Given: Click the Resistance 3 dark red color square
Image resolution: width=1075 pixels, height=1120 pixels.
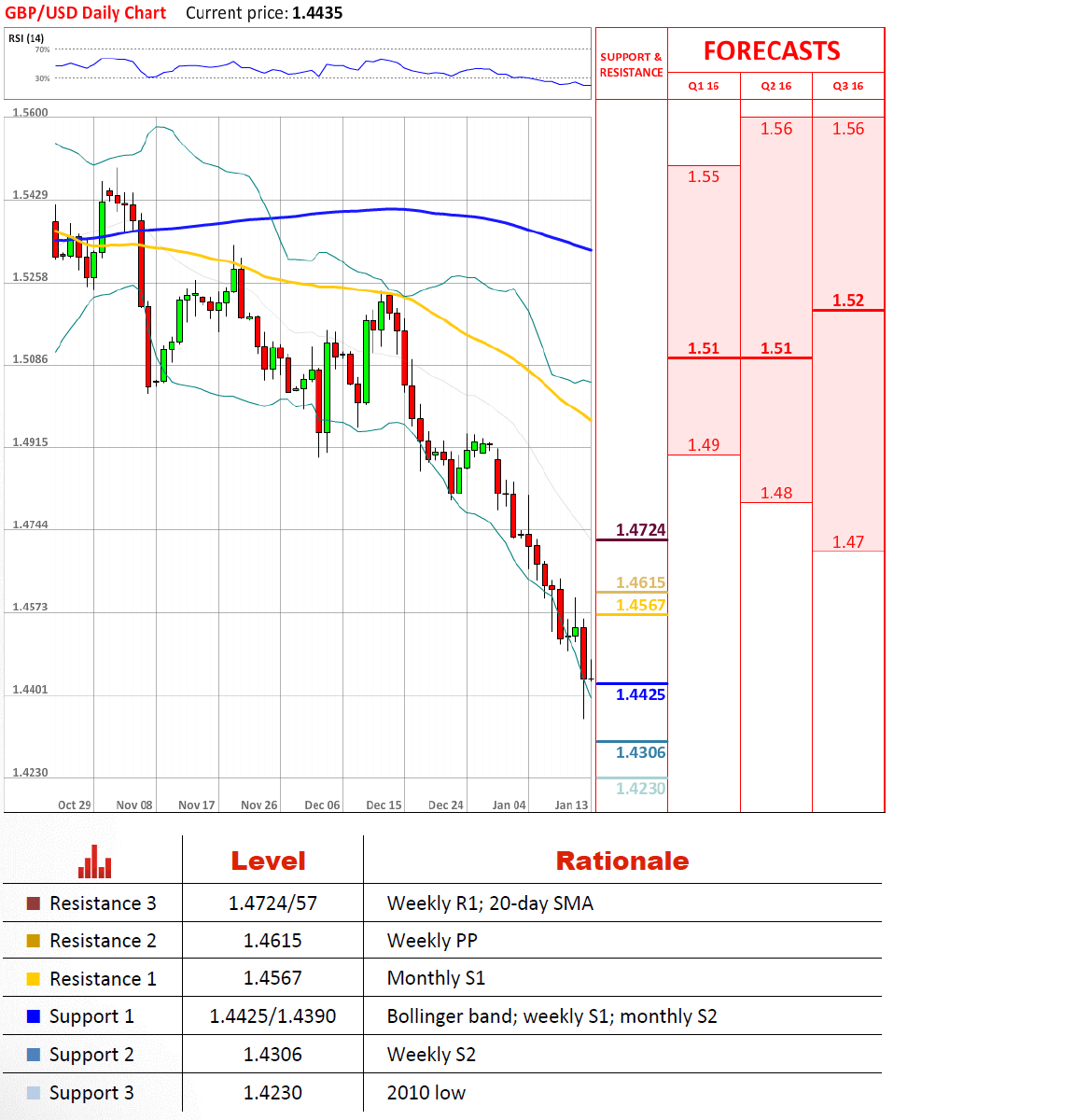Looking at the screenshot, I should (x=34, y=903).
